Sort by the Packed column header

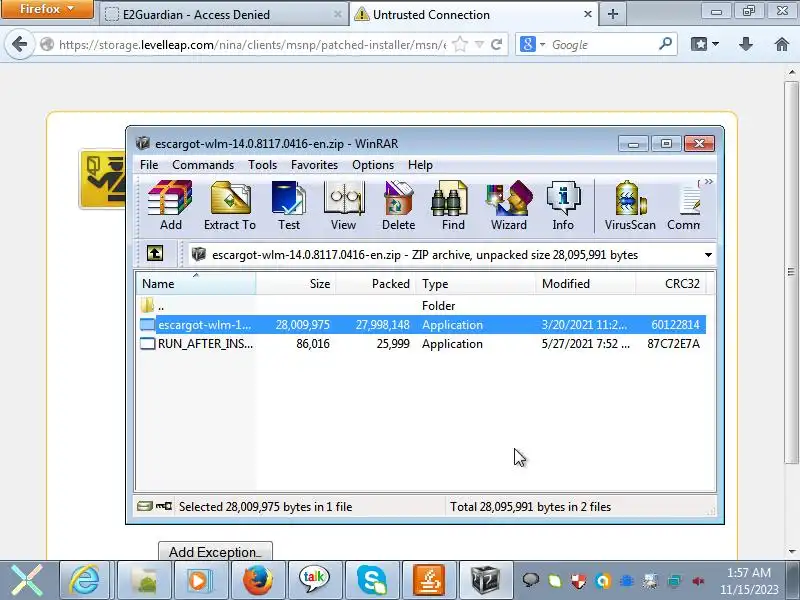376,284
